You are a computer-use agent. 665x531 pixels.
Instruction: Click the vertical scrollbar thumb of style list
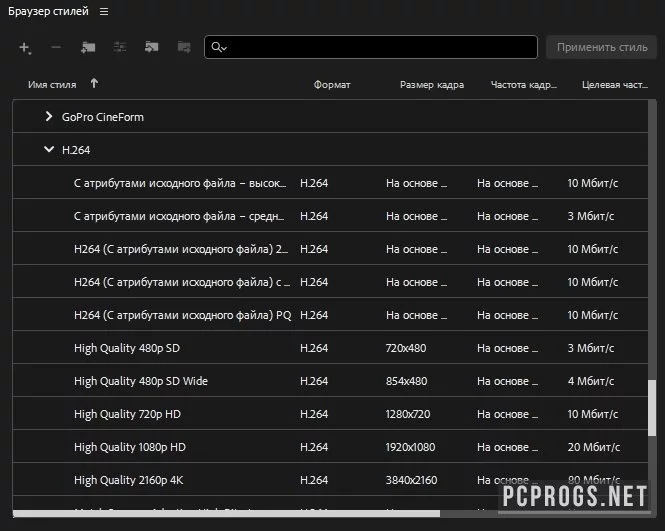[x=652, y=408]
